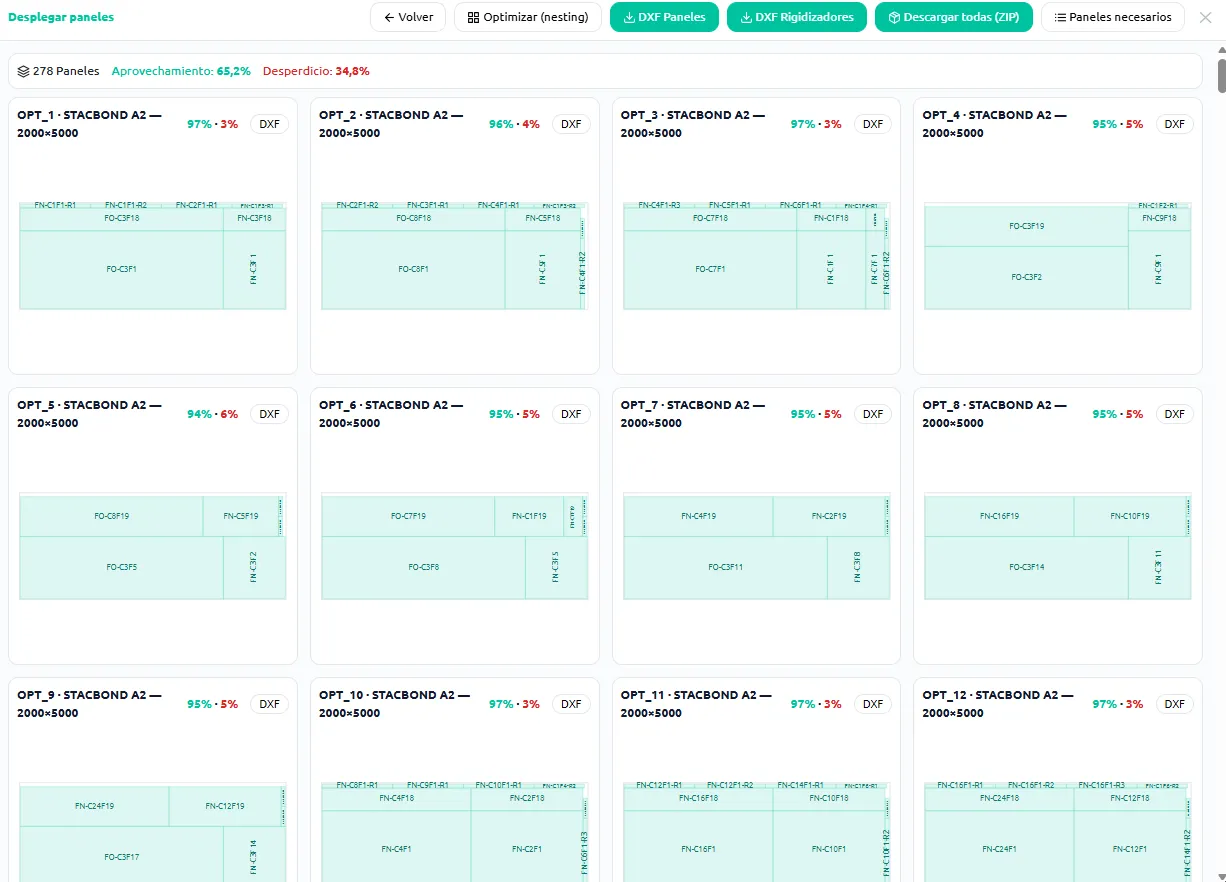Click the Desplegar paneles heading
Screen dimensions: 1226x882
click(x=61, y=17)
